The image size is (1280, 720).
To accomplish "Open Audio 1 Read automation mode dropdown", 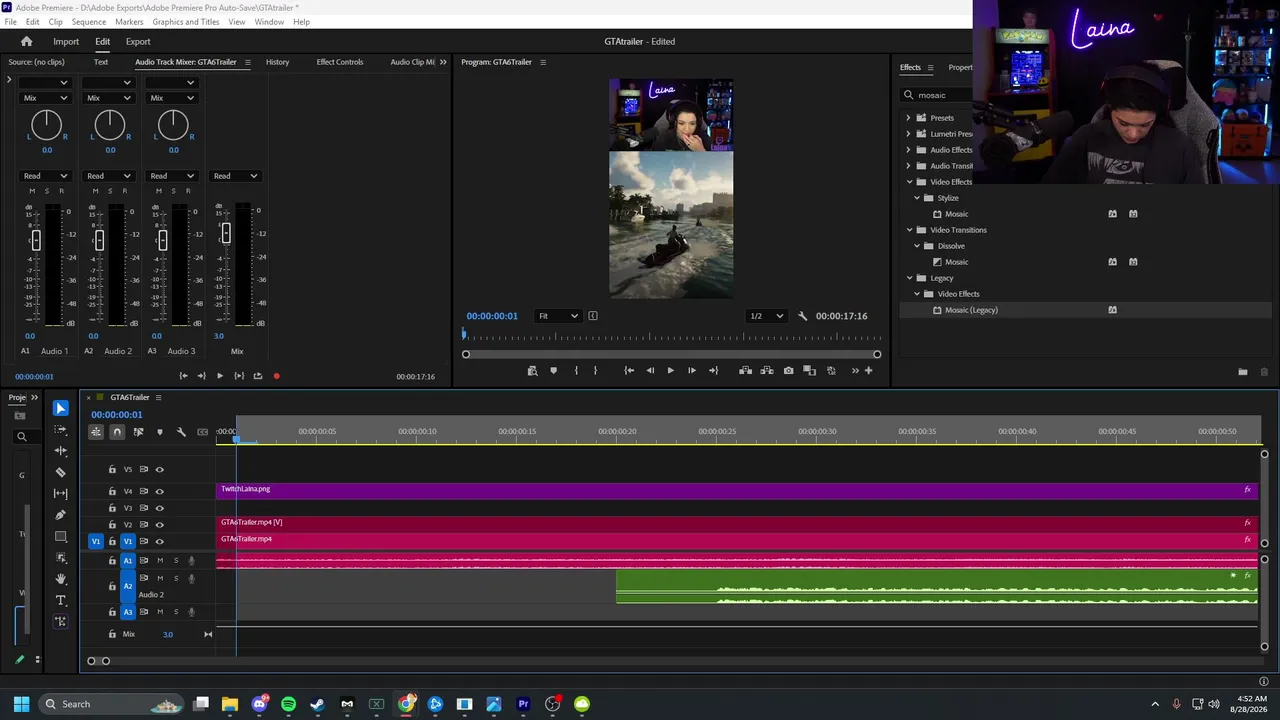I will click(x=45, y=176).
